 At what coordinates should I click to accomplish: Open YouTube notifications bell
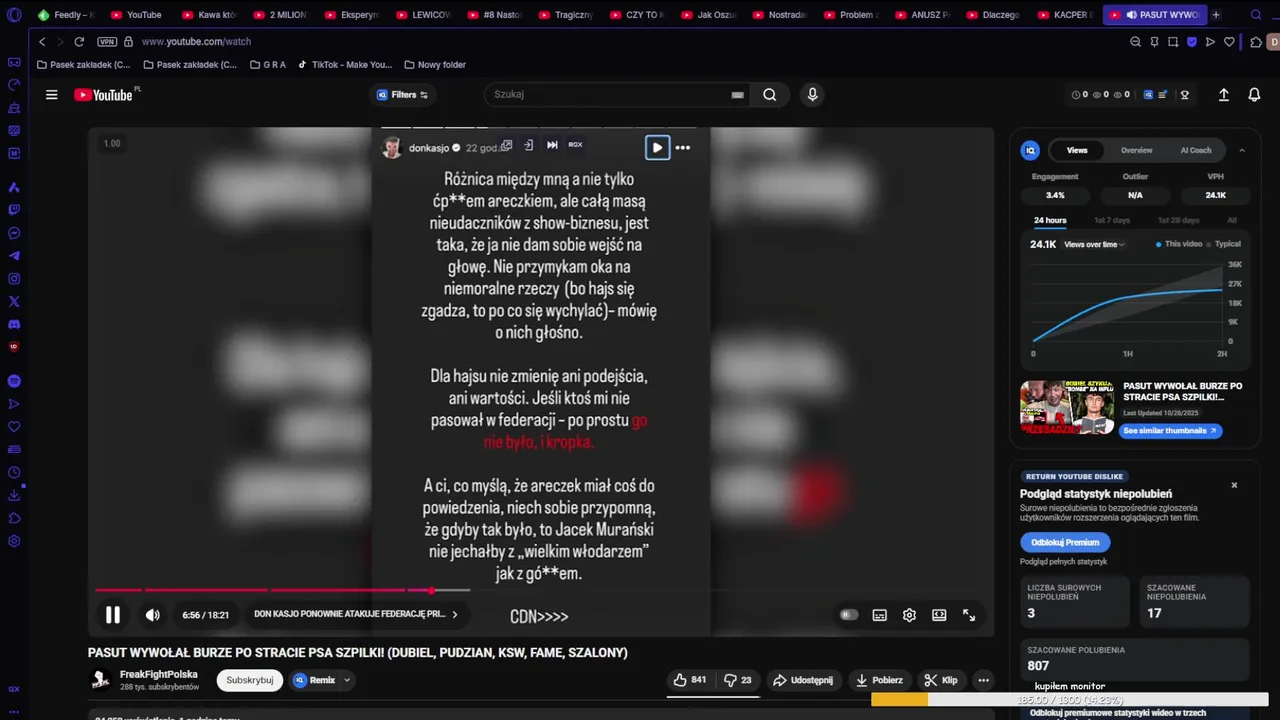[x=1254, y=95]
